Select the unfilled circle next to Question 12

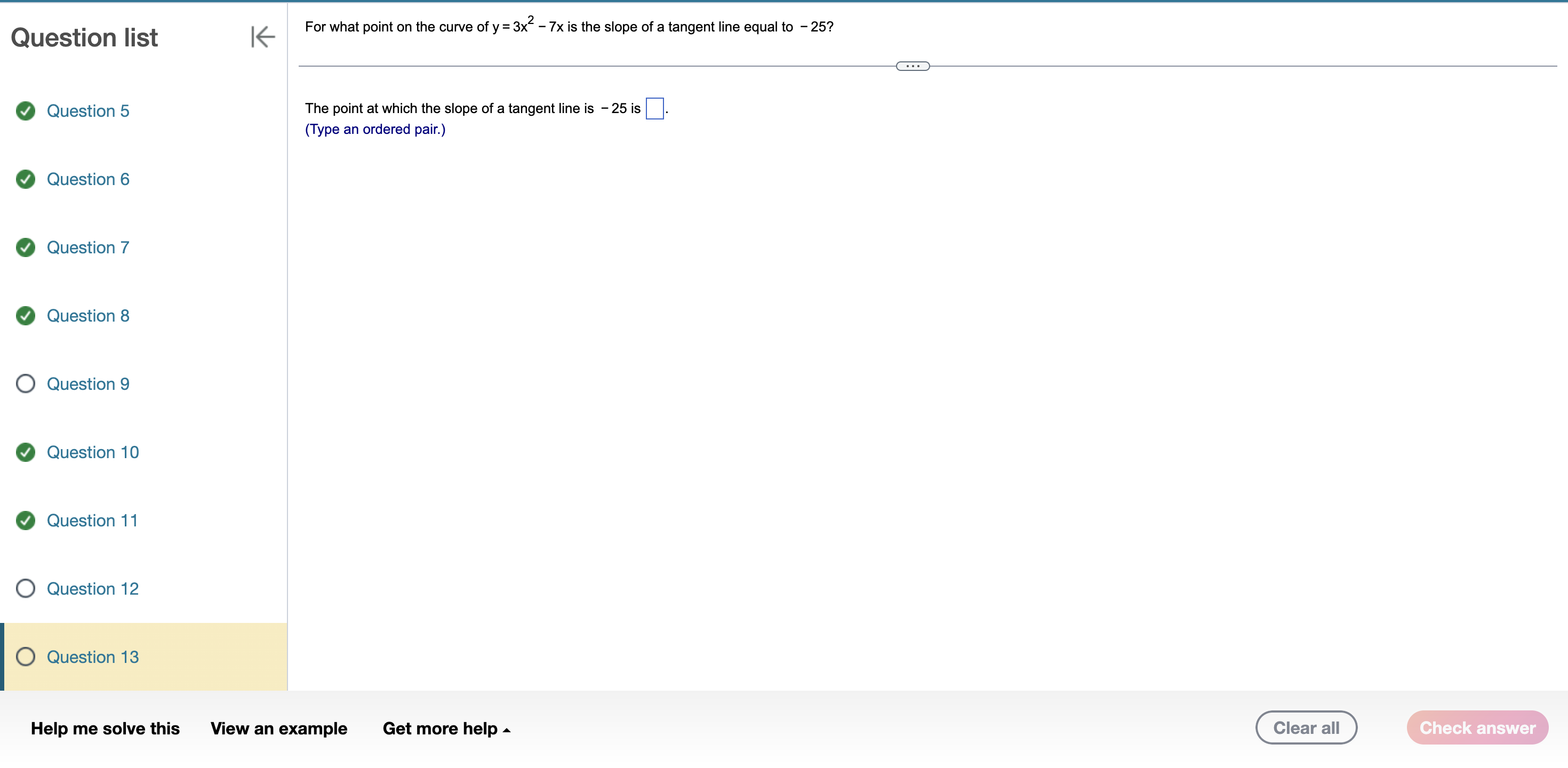[x=26, y=588]
